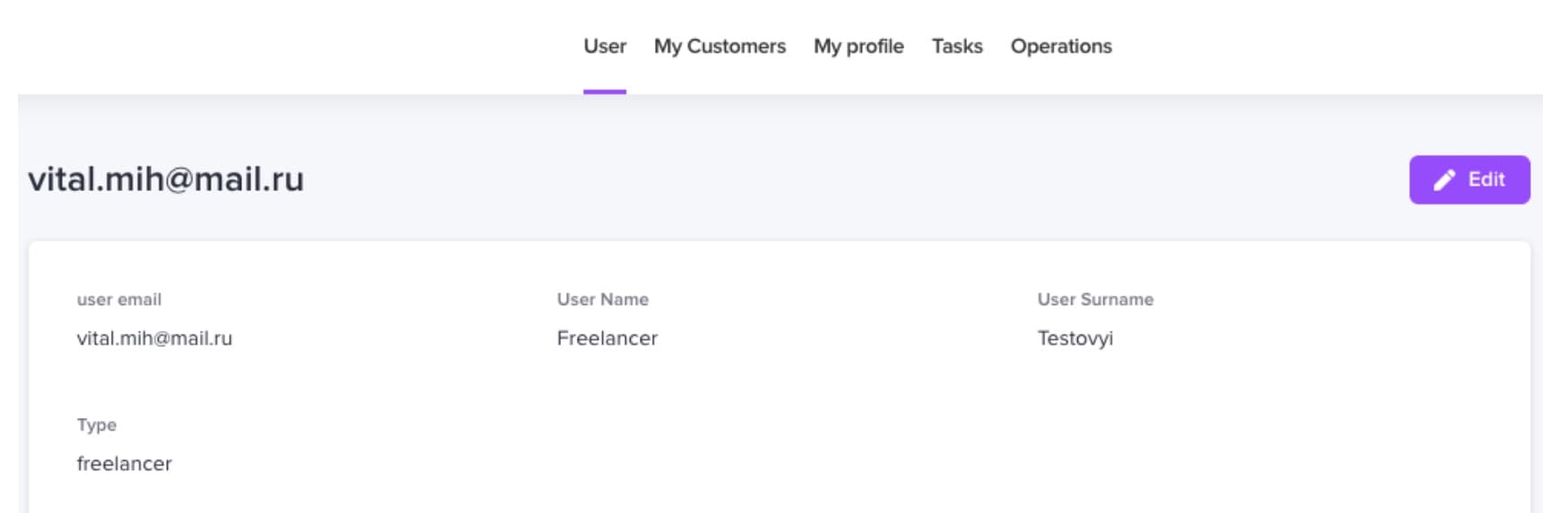This screenshot has height=513, width=1568.
Task: Click the 'Type' field label
Action: (97, 425)
